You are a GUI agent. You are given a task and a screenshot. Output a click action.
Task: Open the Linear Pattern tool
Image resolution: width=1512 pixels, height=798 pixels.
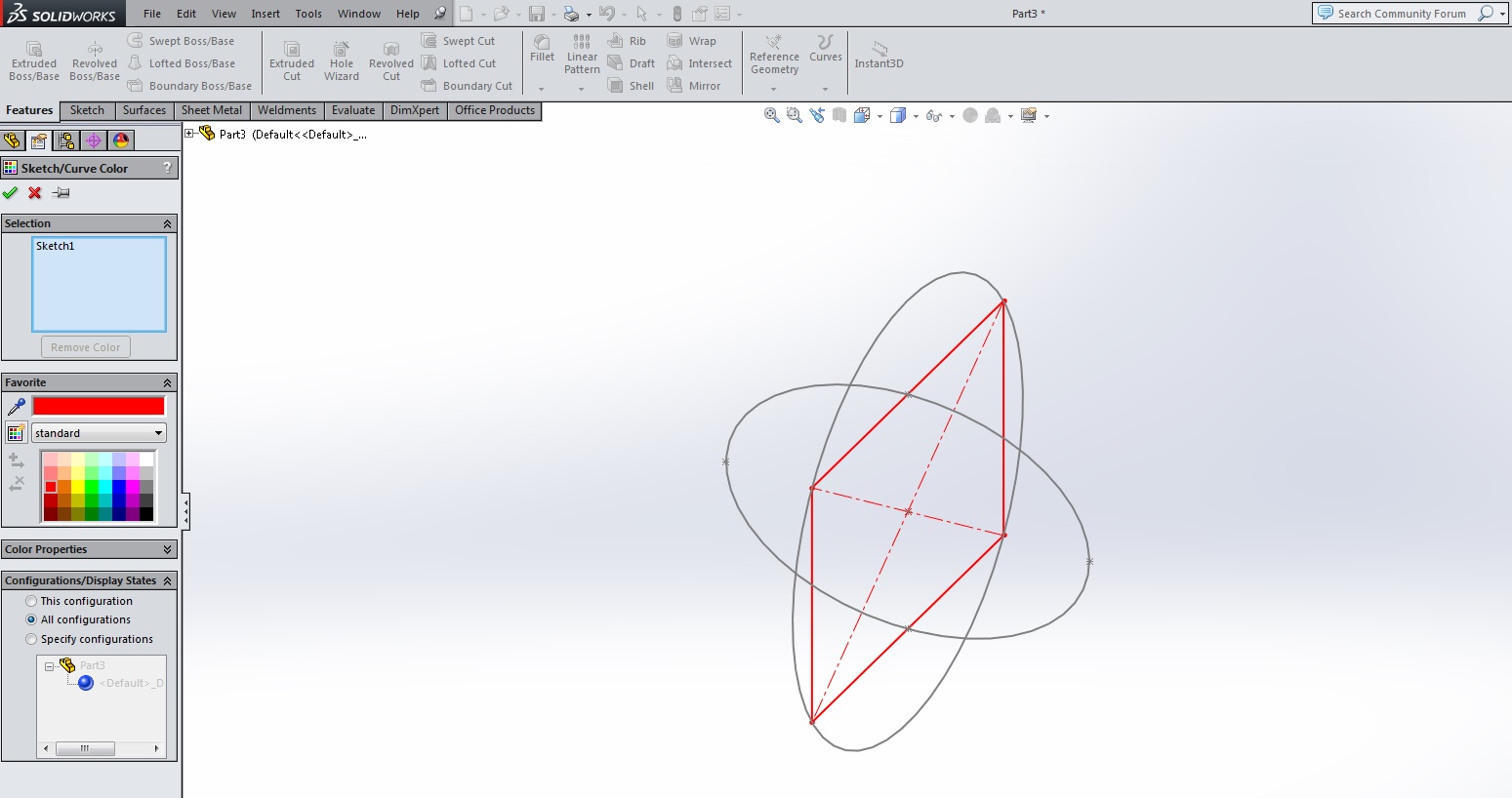[x=582, y=55]
